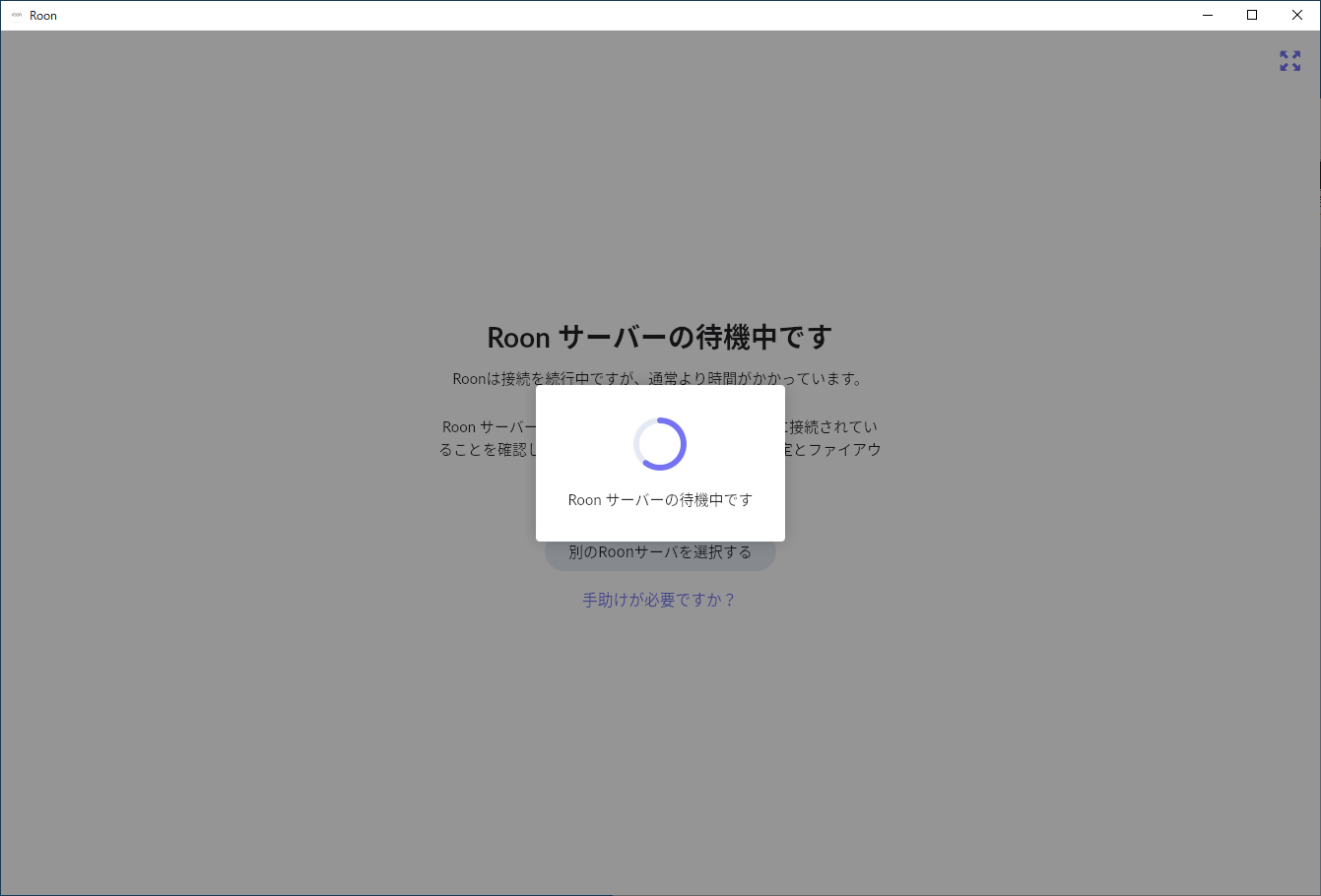Click the Roon app icon in title bar

(17, 15)
